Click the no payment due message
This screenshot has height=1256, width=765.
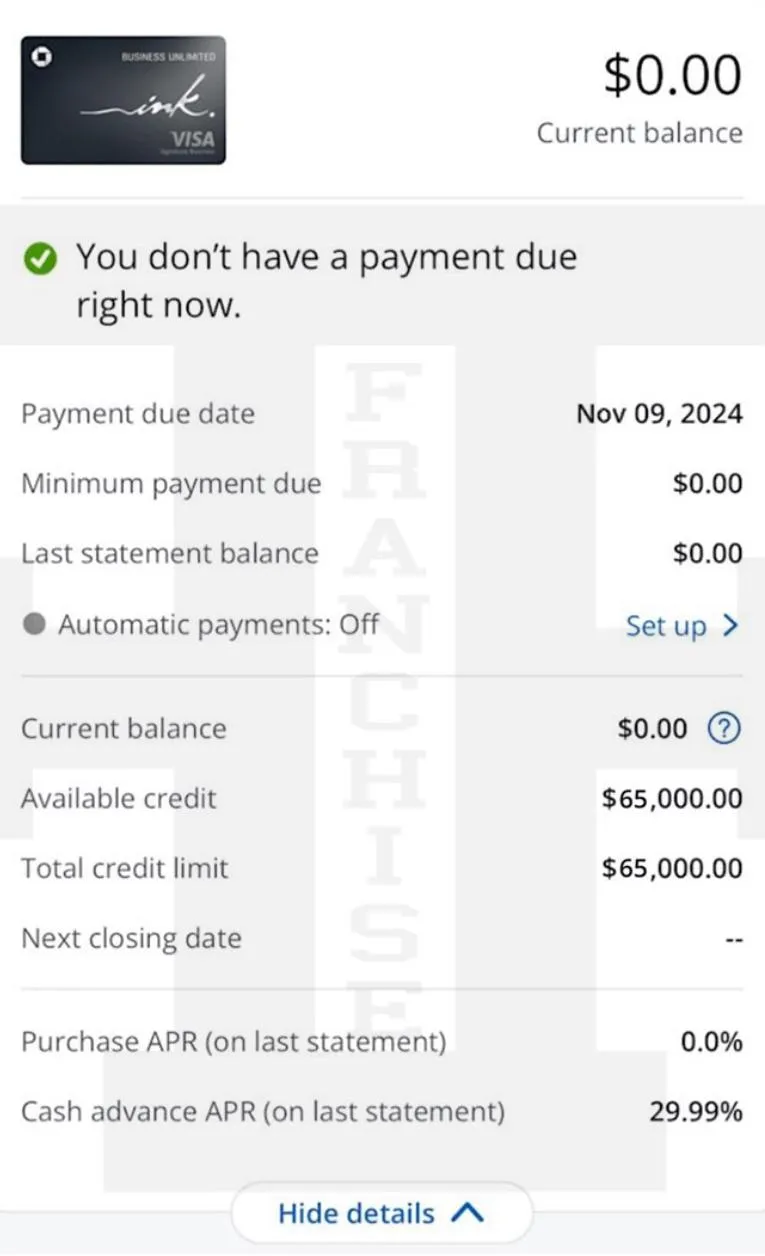(x=327, y=281)
